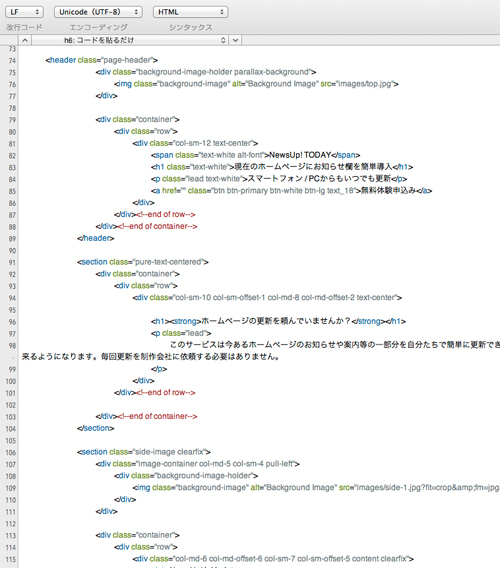
Task: Click the section class="pure-text-centered" line
Action: pyautogui.click(x=143, y=262)
